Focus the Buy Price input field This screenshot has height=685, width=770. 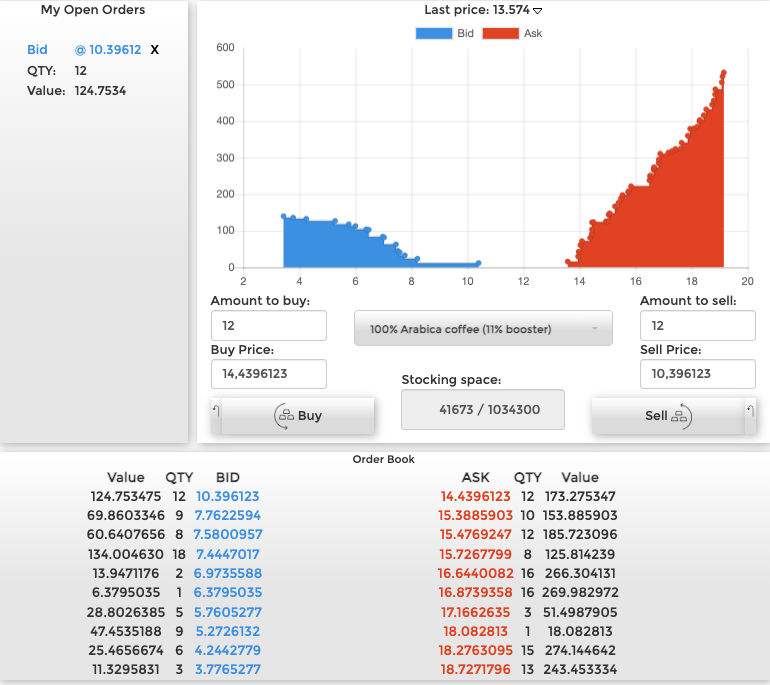269,374
